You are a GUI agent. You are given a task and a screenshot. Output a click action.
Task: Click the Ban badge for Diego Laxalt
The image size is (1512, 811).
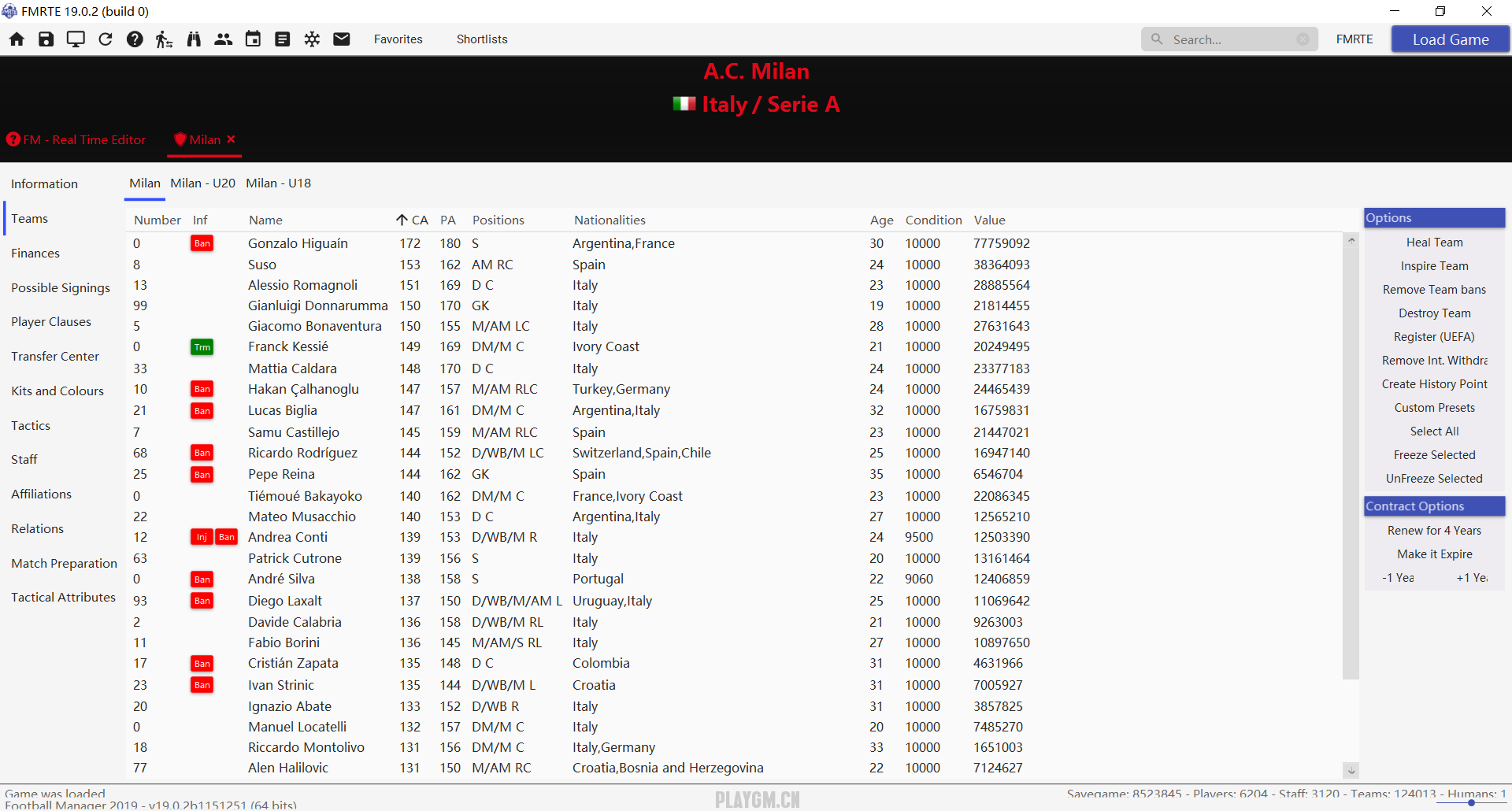tap(202, 601)
